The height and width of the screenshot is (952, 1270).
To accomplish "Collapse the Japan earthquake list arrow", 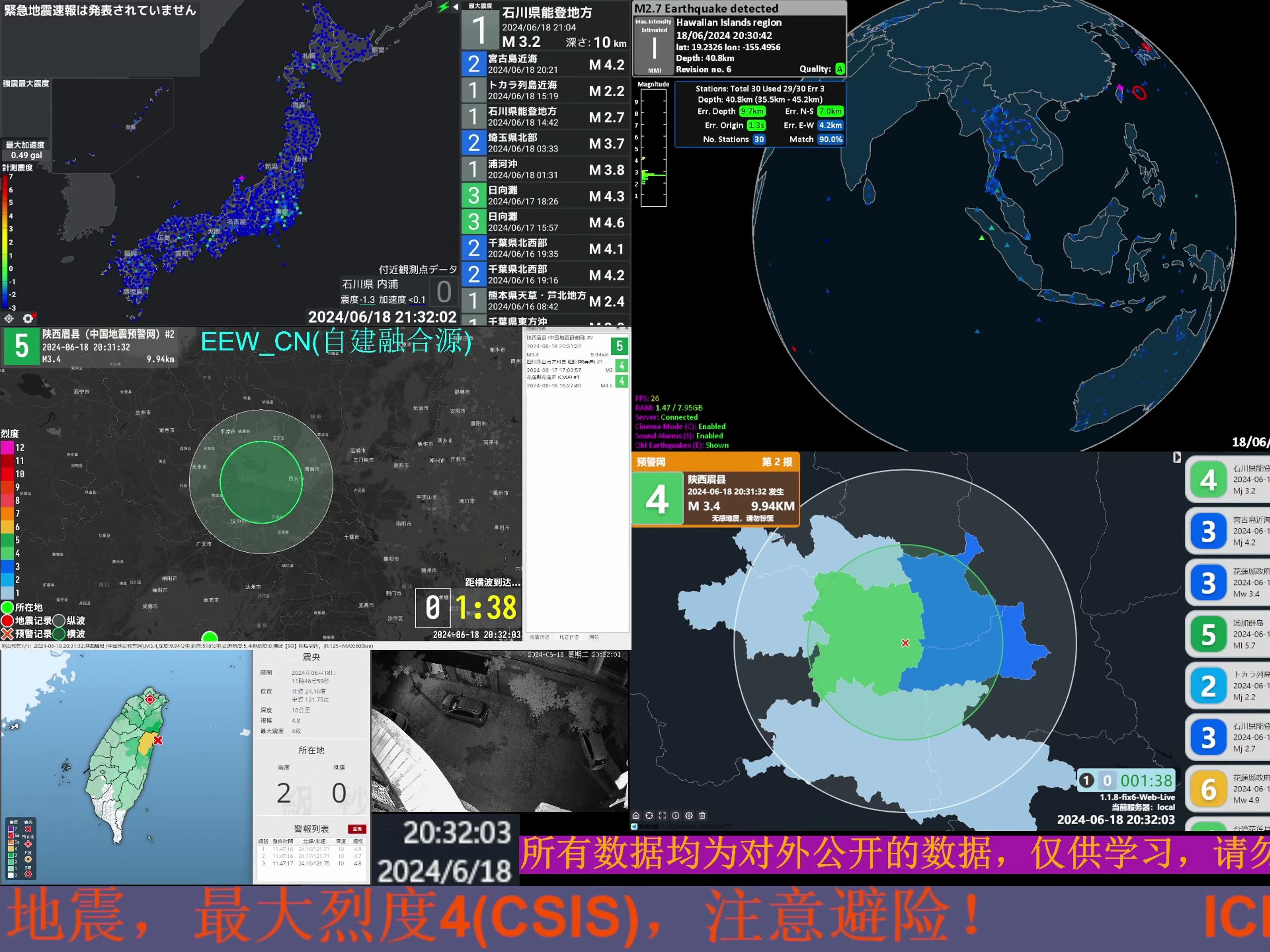I will point(455,7).
